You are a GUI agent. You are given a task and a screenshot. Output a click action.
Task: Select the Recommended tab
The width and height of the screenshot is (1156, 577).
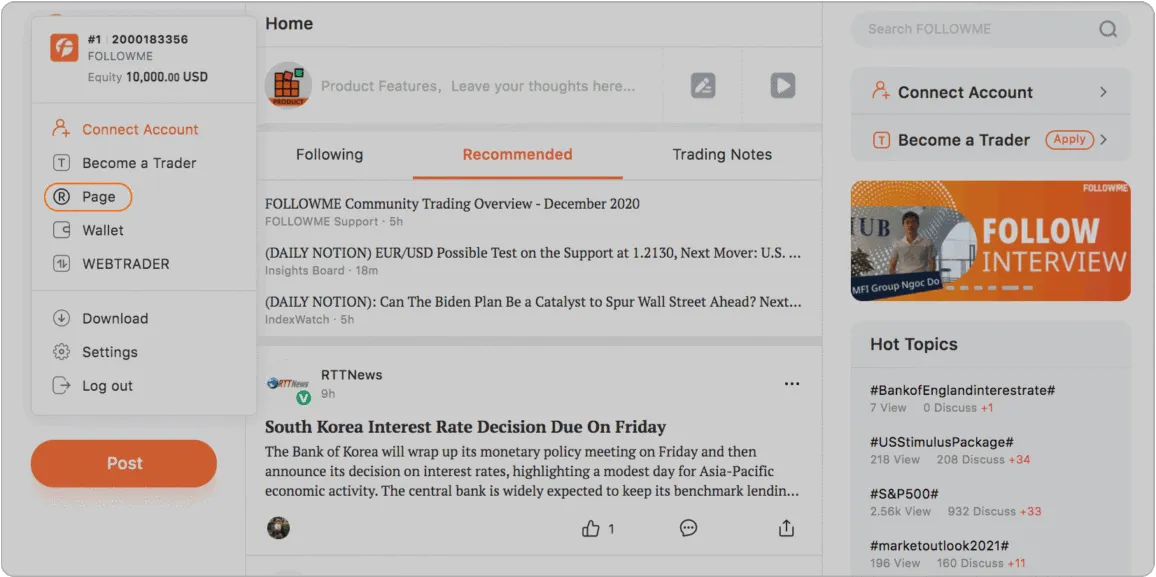518,155
